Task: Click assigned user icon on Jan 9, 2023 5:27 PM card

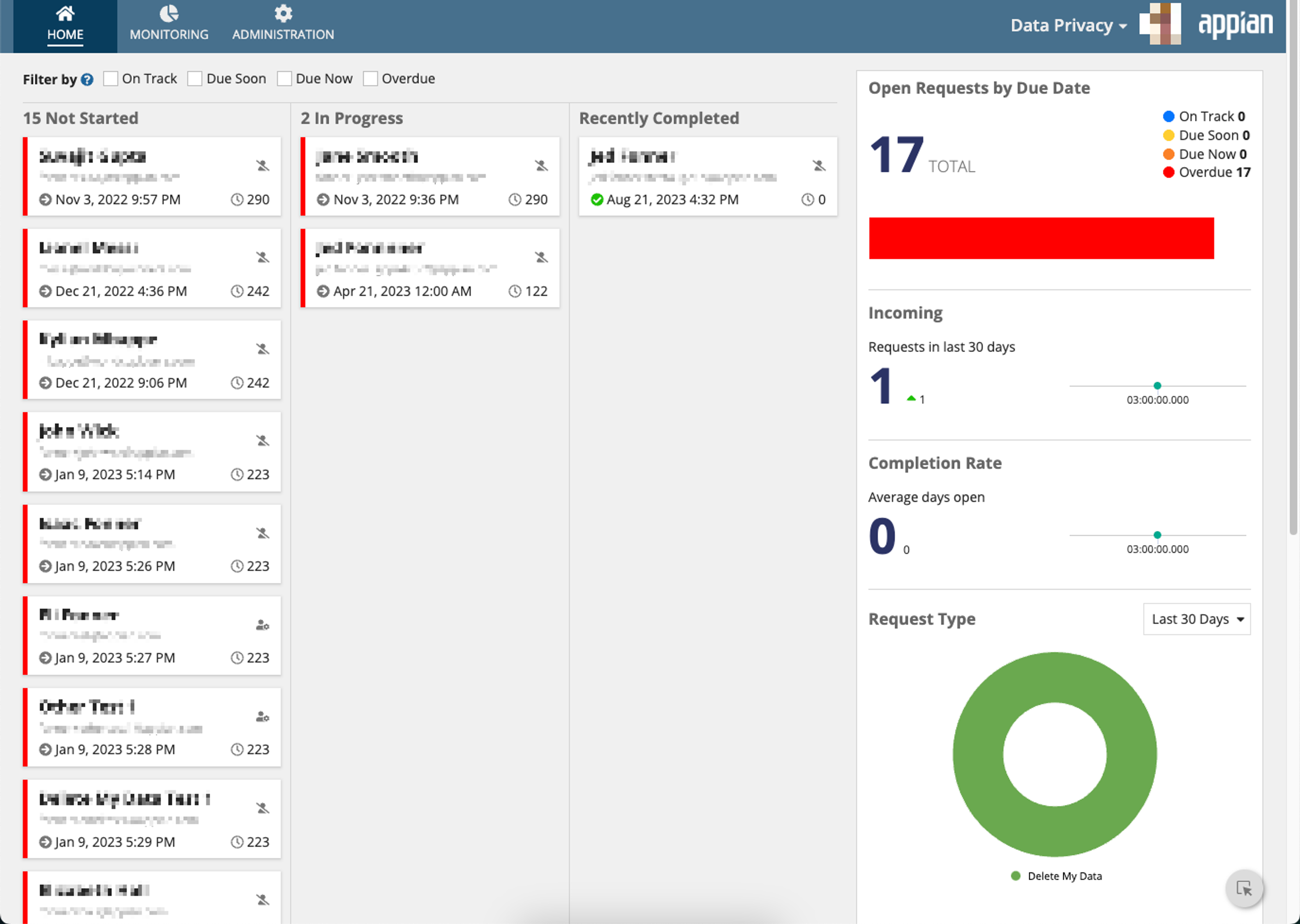Action: click(x=262, y=625)
